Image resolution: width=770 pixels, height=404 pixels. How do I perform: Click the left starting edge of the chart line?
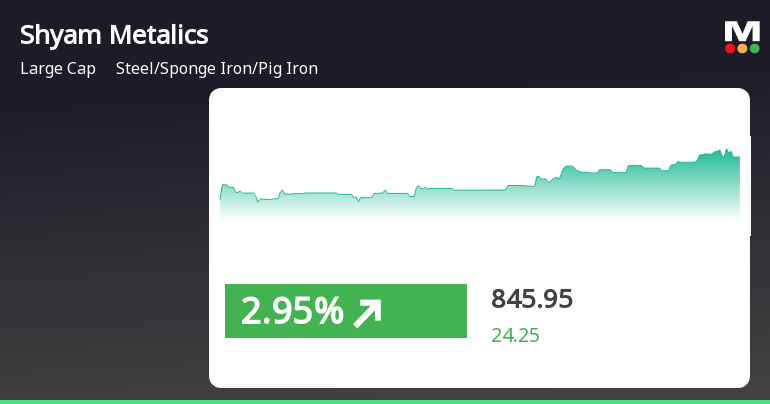click(x=221, y=197)
